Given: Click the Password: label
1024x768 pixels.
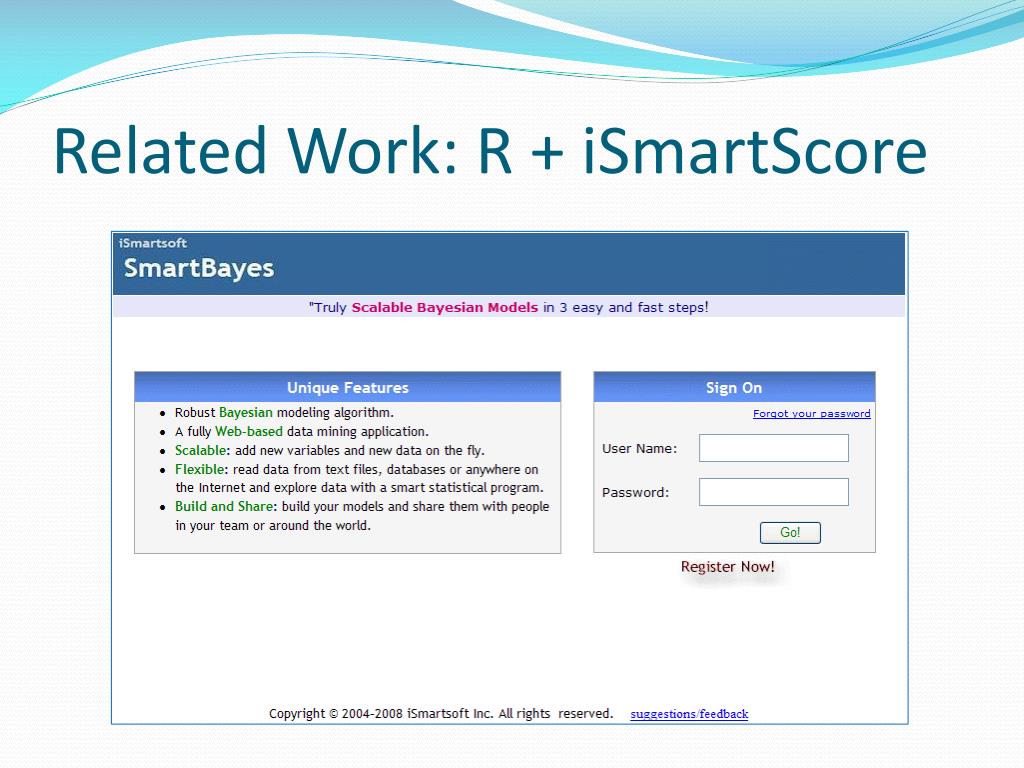Looking at the screenshot, I should 635,492.
